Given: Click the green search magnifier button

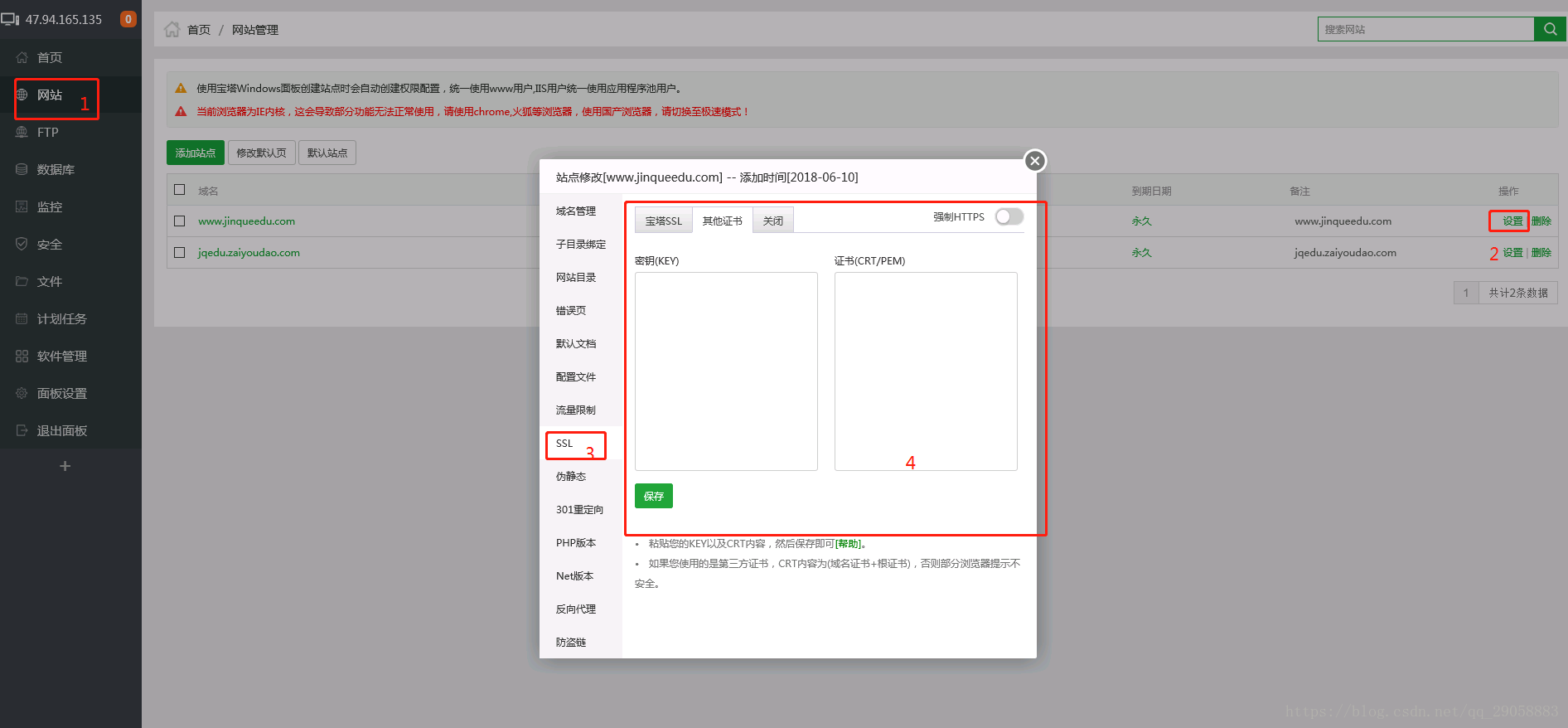Looking at the screenshot, I should [x=1550, y=29].
